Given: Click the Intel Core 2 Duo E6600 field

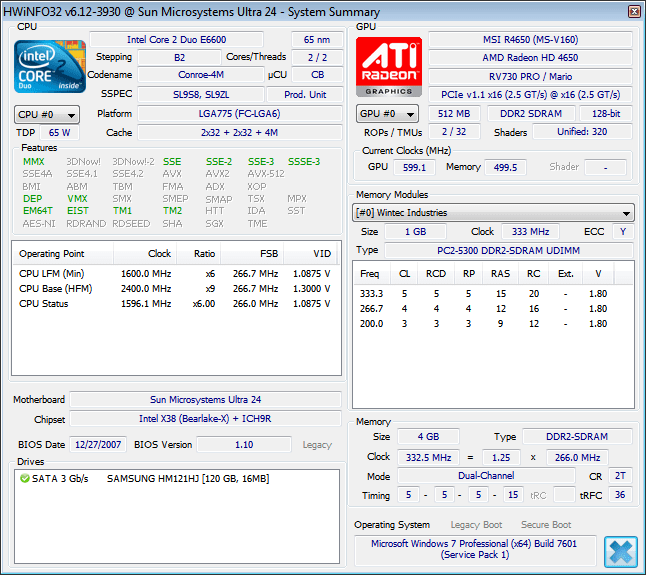Looking at the screenshot, I should tap(176, 40).
